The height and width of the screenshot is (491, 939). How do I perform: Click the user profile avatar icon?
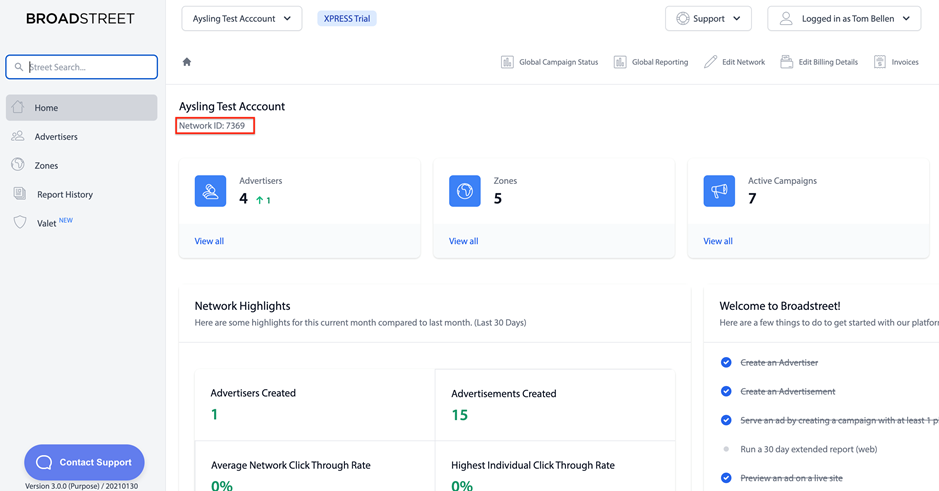(786, 19)
